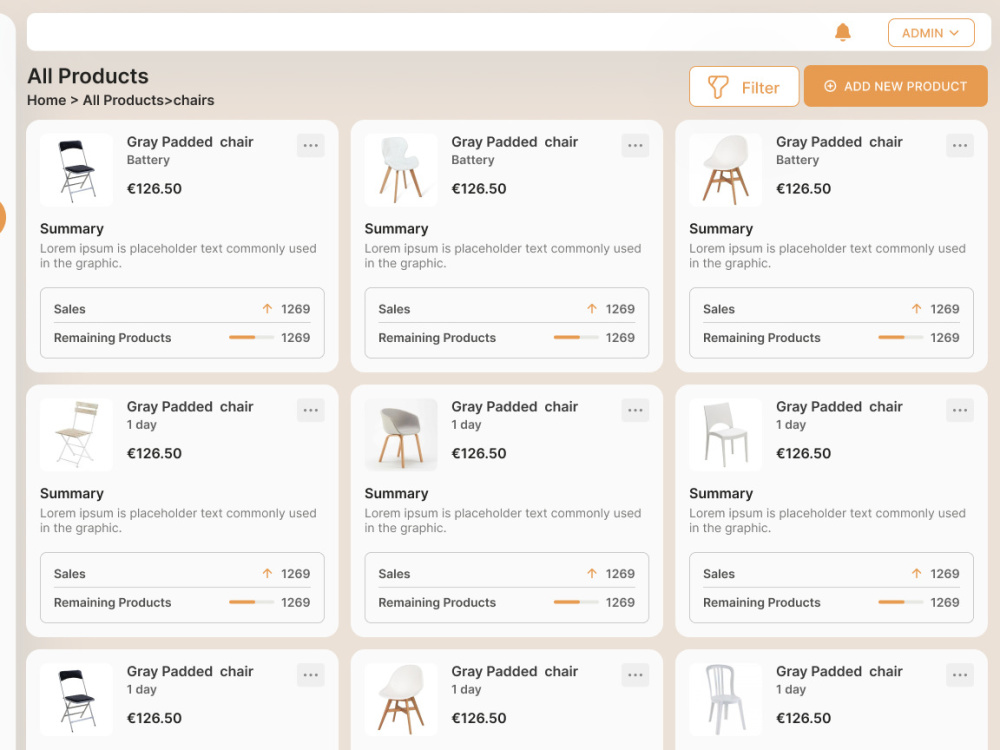
Task: Click black folding chair thumbnail labeled 1 day
Action: click(x=77, y=699)
